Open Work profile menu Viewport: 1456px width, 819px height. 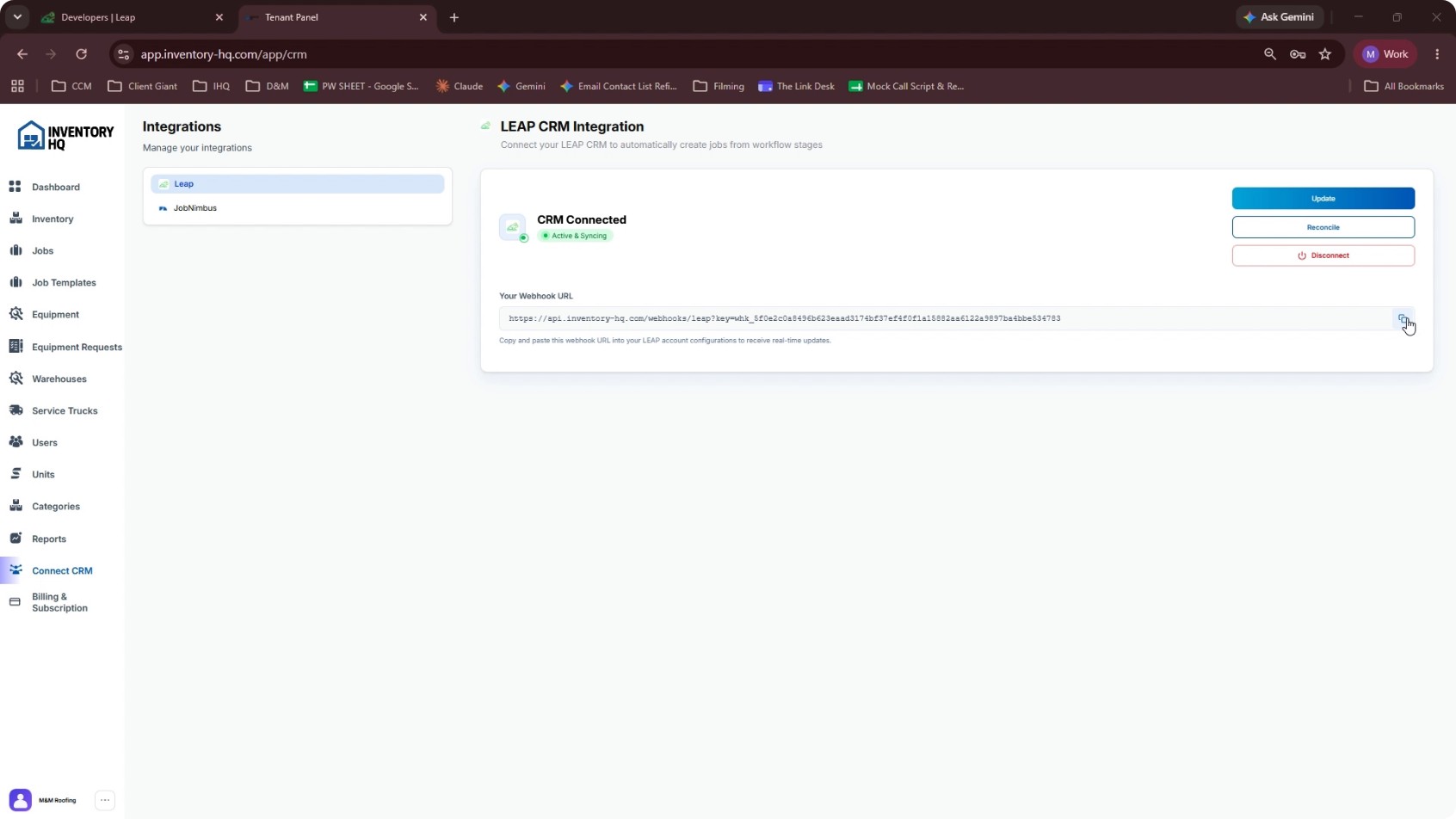tap(1385, 54)
